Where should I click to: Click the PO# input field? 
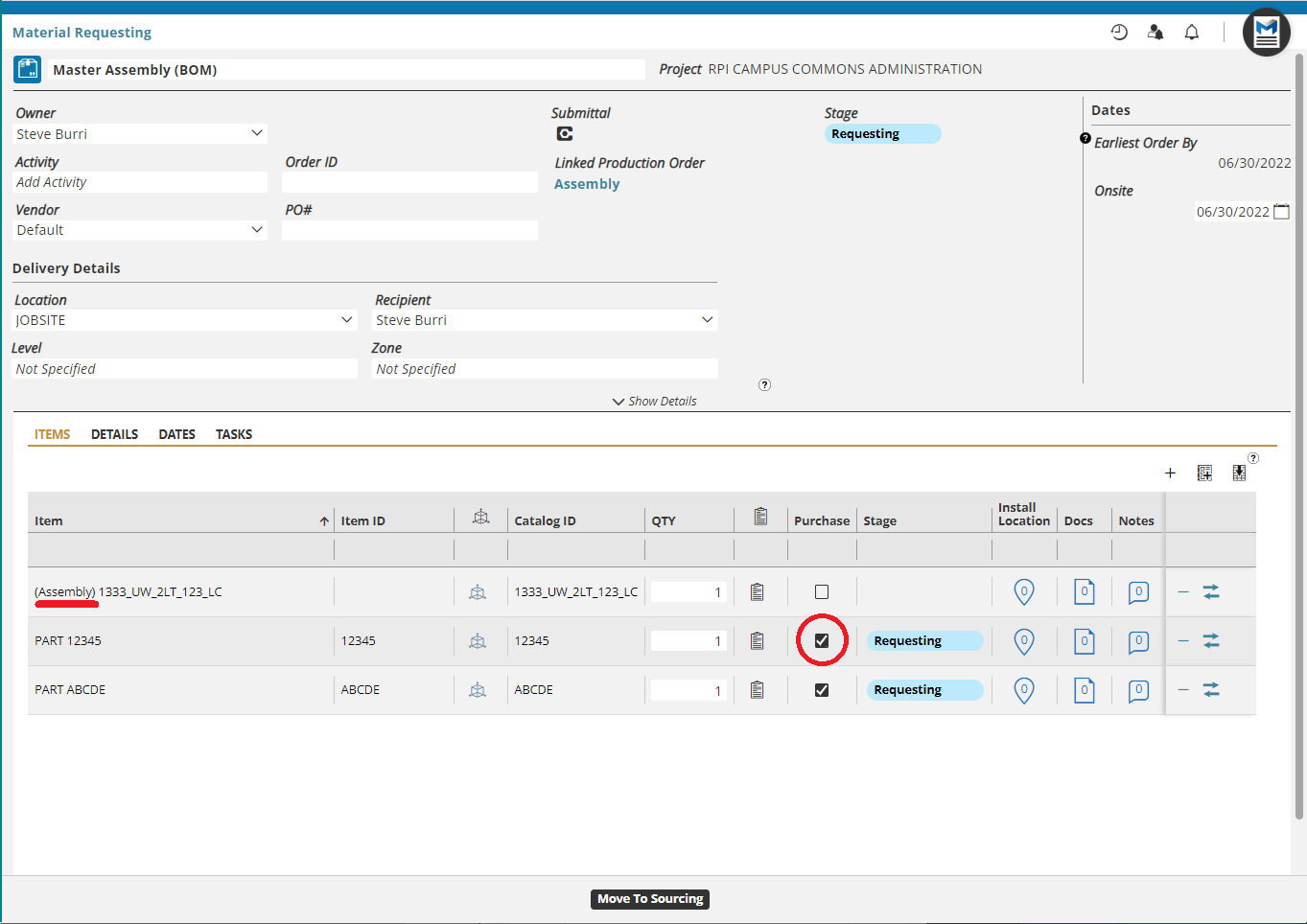[x=409, y=231]
